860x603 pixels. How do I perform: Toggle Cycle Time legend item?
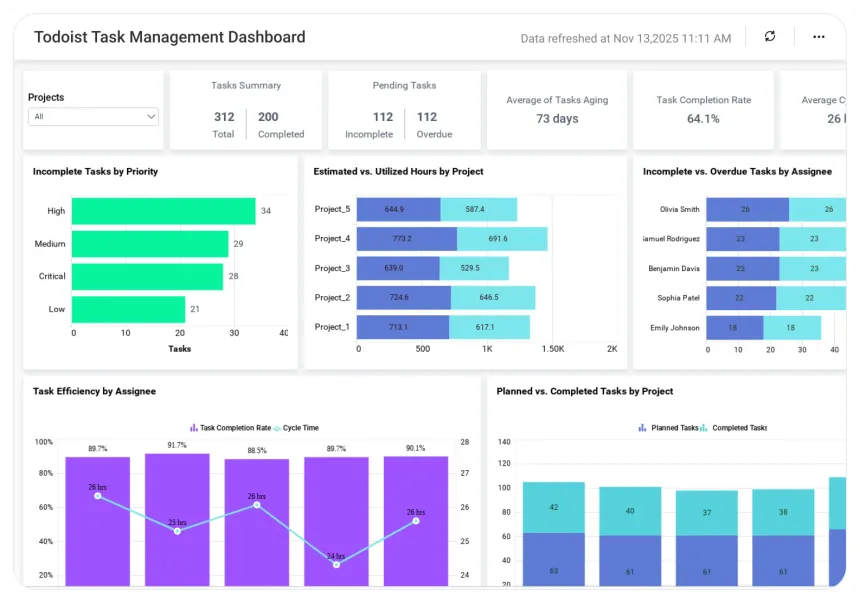click(296, 427)
